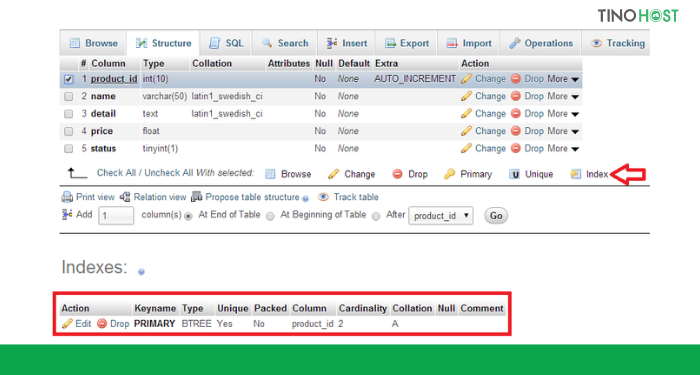The image size is (700, 375).
Task: Click Change pencil icon for name
Action: click(x=467, y=96)
